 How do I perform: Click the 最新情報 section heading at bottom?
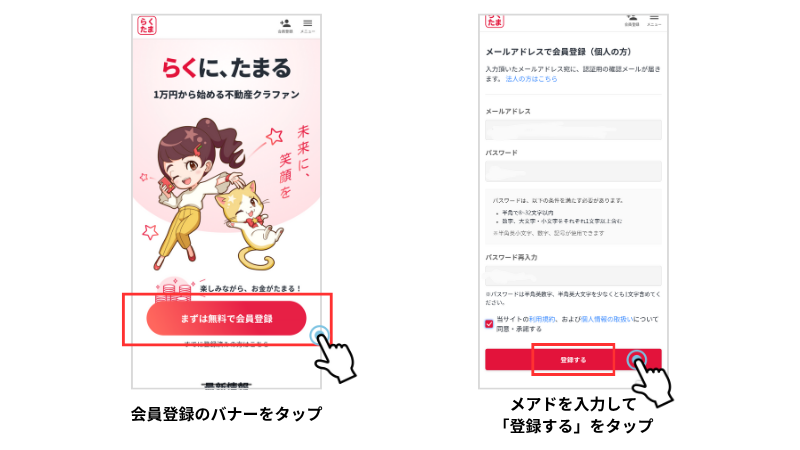pyautogui.click(x=226, y=386)
